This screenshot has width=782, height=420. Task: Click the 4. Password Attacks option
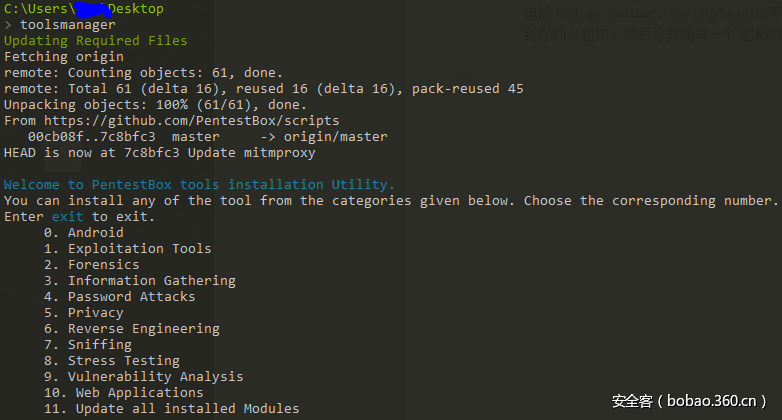pos(120,297)
